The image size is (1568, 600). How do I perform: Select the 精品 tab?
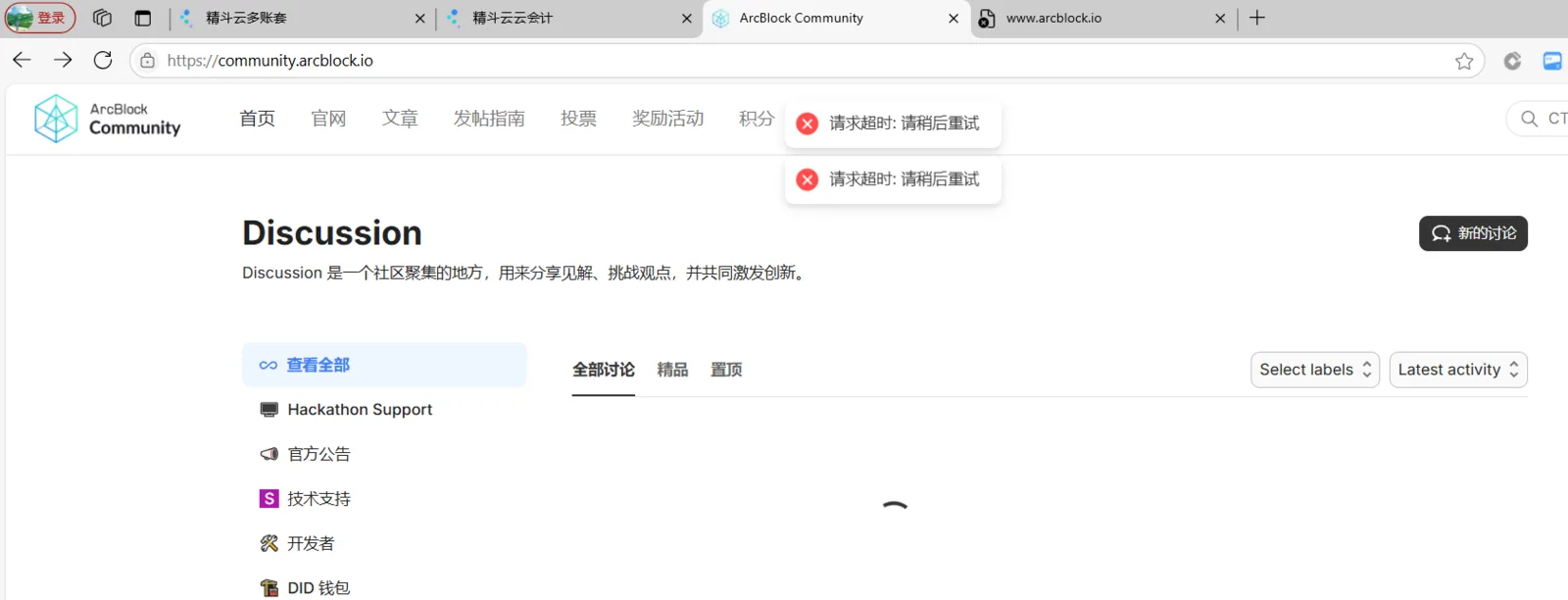coord(672,370)
